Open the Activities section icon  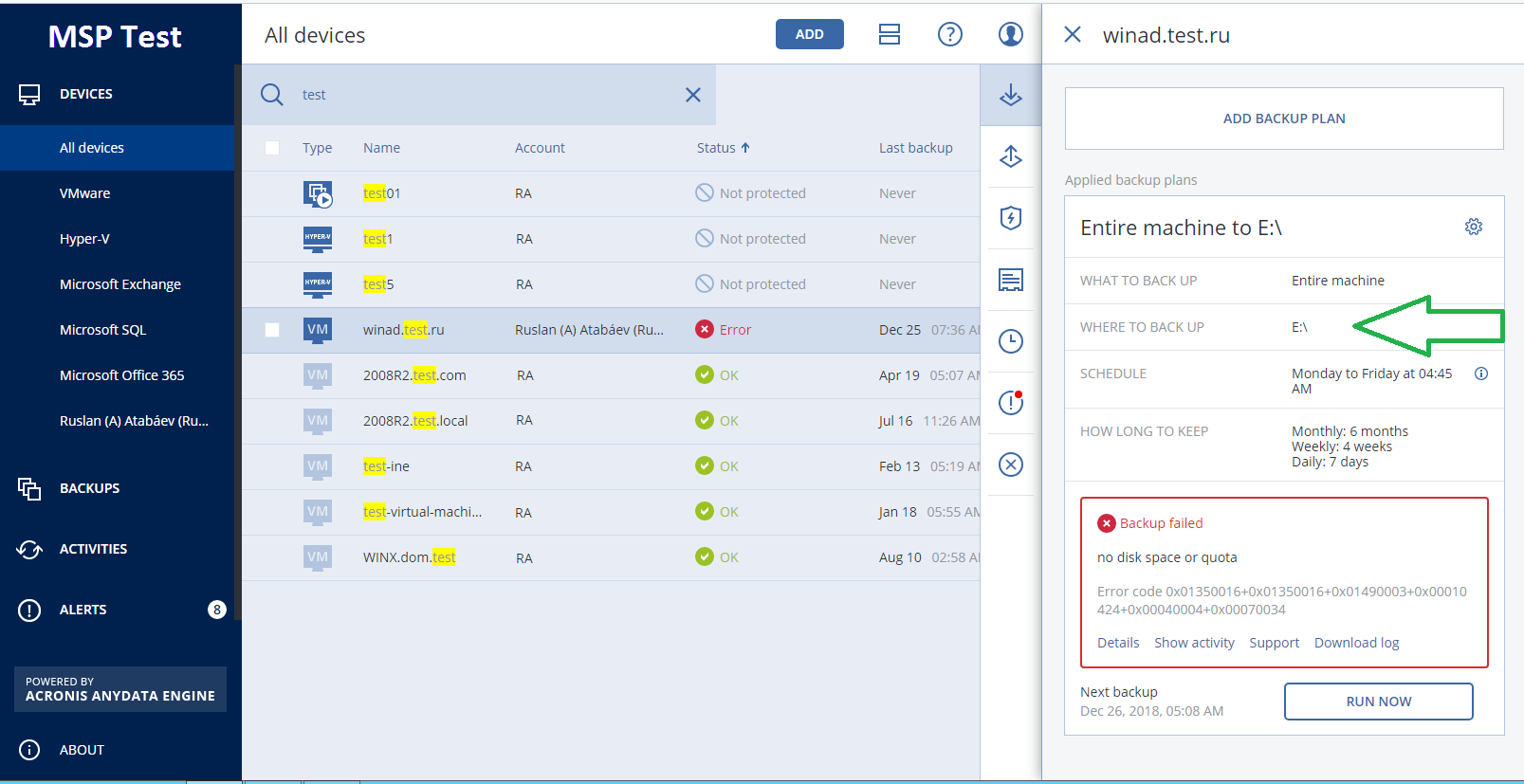point(29,549)
